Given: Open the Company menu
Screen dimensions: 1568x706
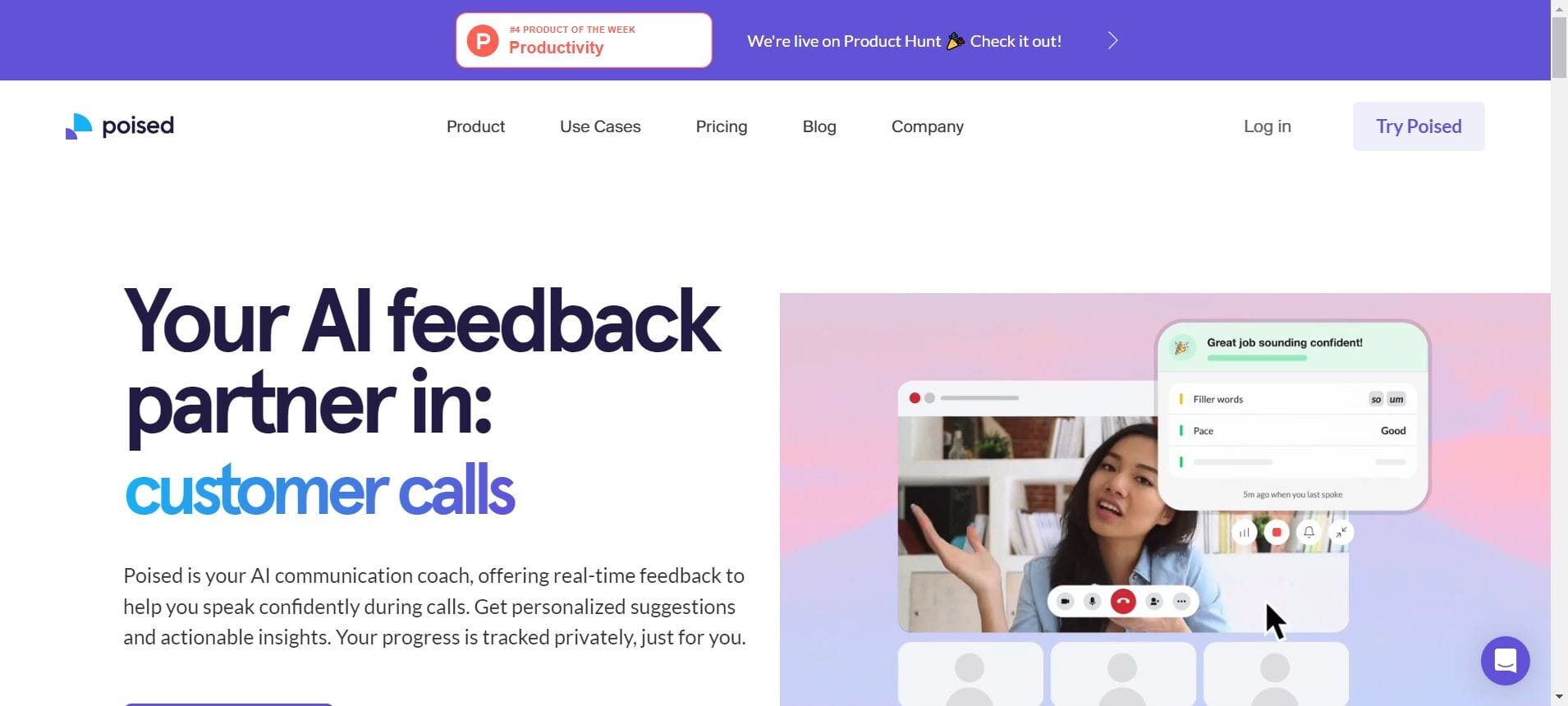Looking at the screenshot, I should (928, 126).
